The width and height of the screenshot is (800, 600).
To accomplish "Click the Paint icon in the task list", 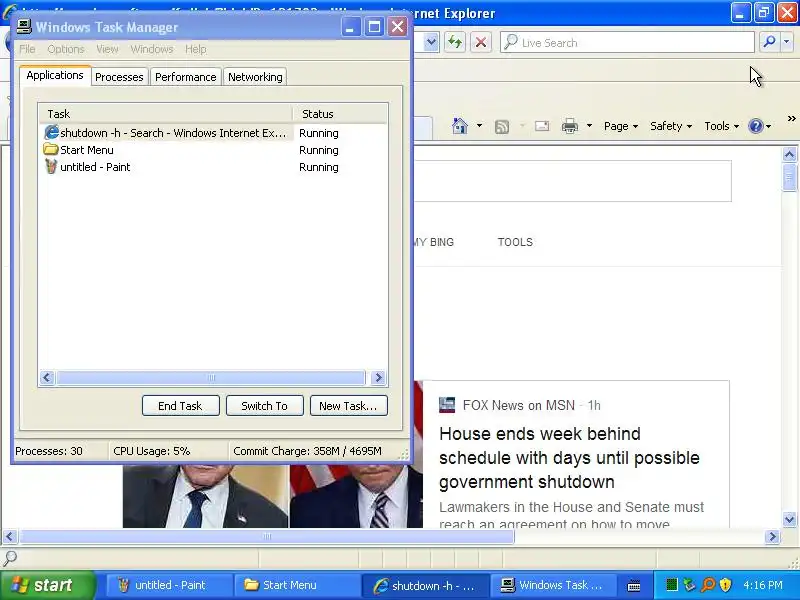I will click(x=51, y=166).
